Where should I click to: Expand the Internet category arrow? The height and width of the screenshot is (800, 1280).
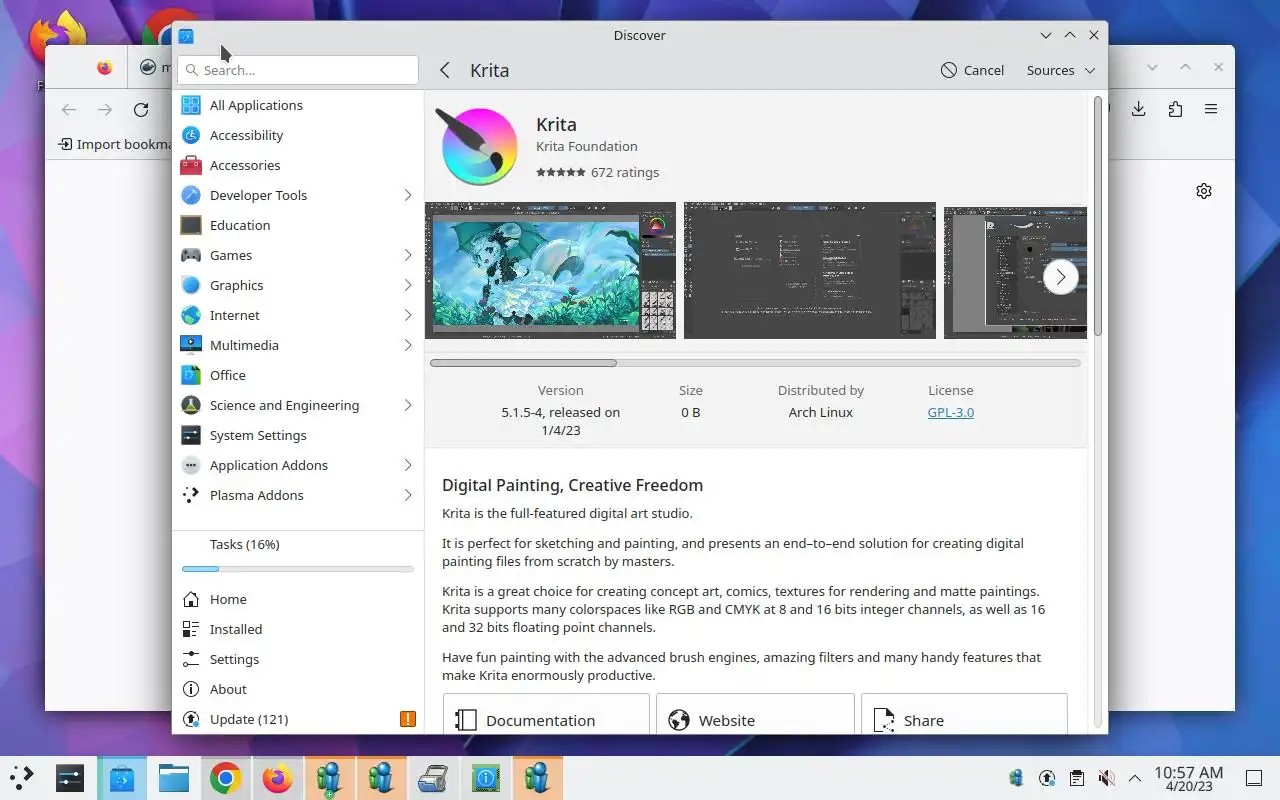tap(408, 315)
